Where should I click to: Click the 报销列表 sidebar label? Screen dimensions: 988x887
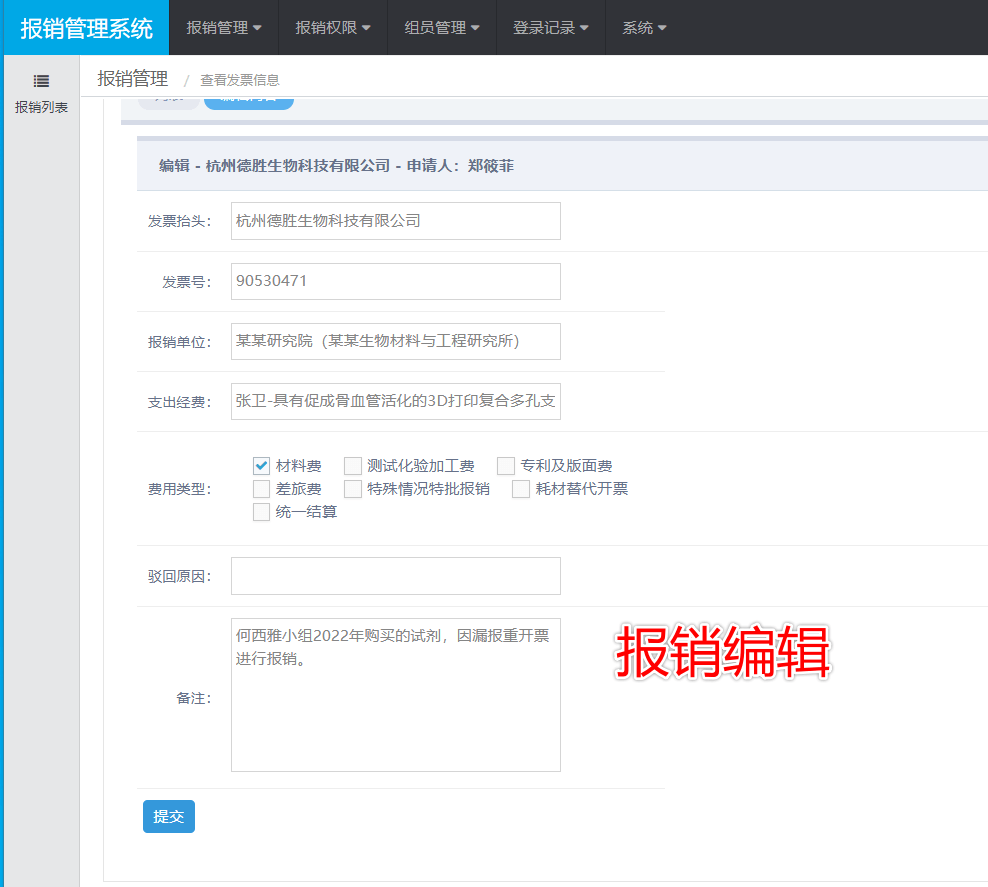point(42,107)
